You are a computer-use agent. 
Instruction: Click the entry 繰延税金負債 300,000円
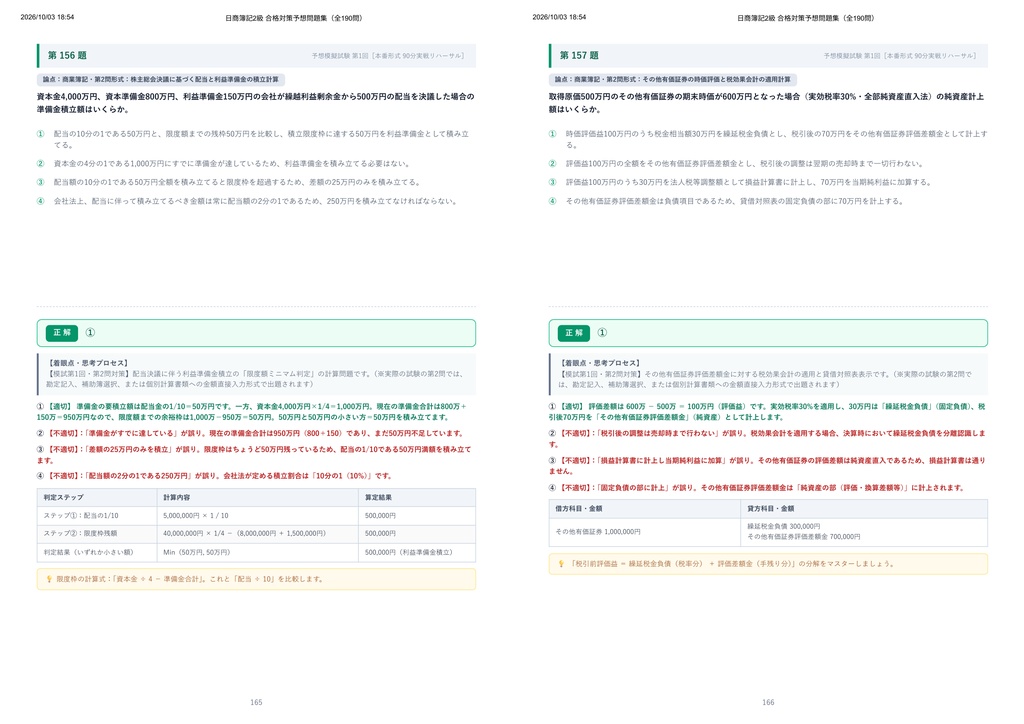point(784,526)
